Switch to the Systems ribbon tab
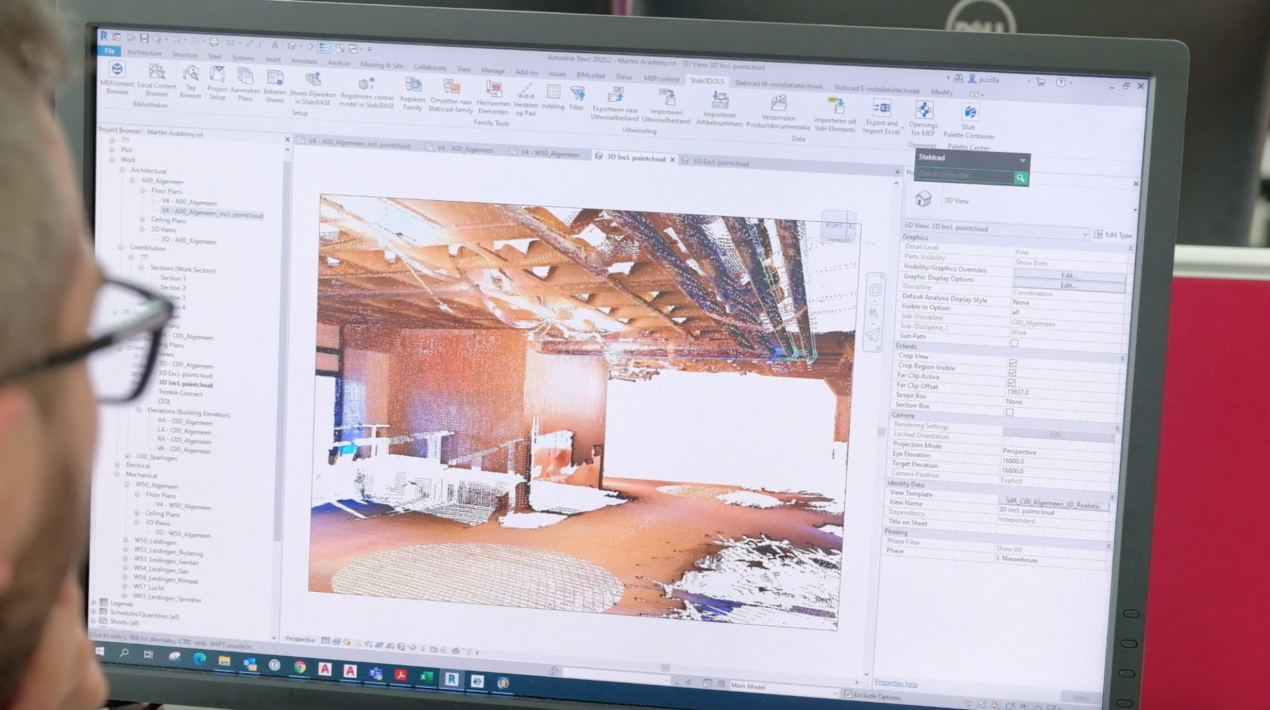Image resolution: width=1270 pixels, height=710 pixels. coord(243,57)
